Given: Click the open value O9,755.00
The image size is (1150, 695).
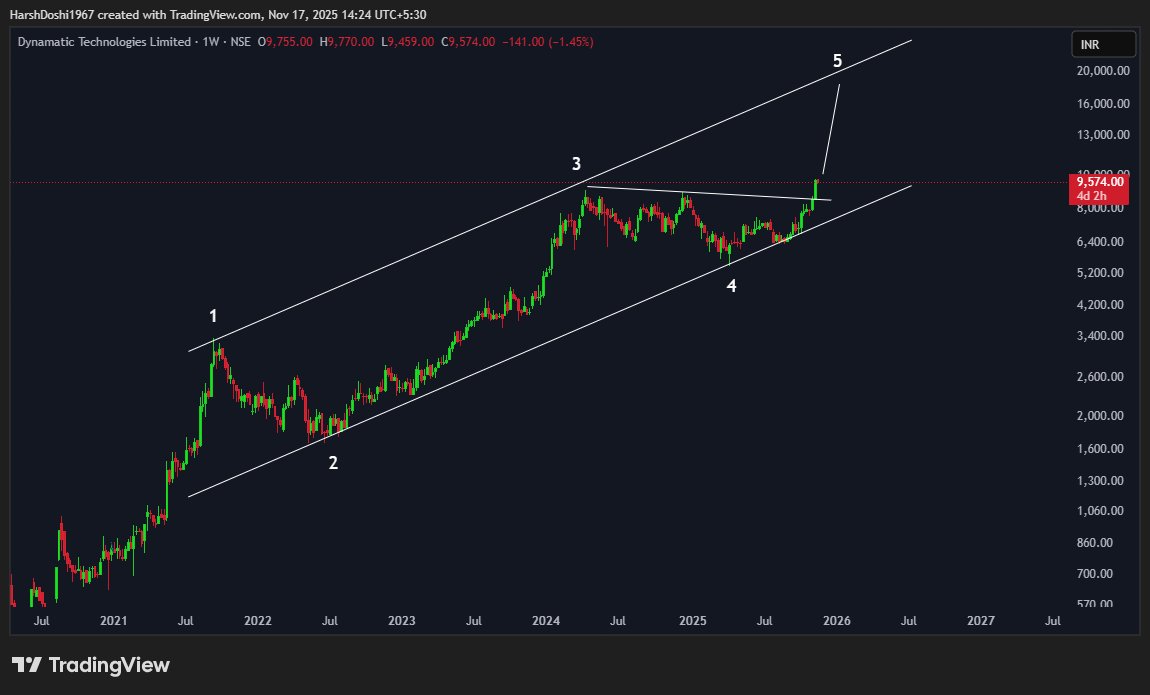Looking at the screenshot, I should click(x=284, y=42).
